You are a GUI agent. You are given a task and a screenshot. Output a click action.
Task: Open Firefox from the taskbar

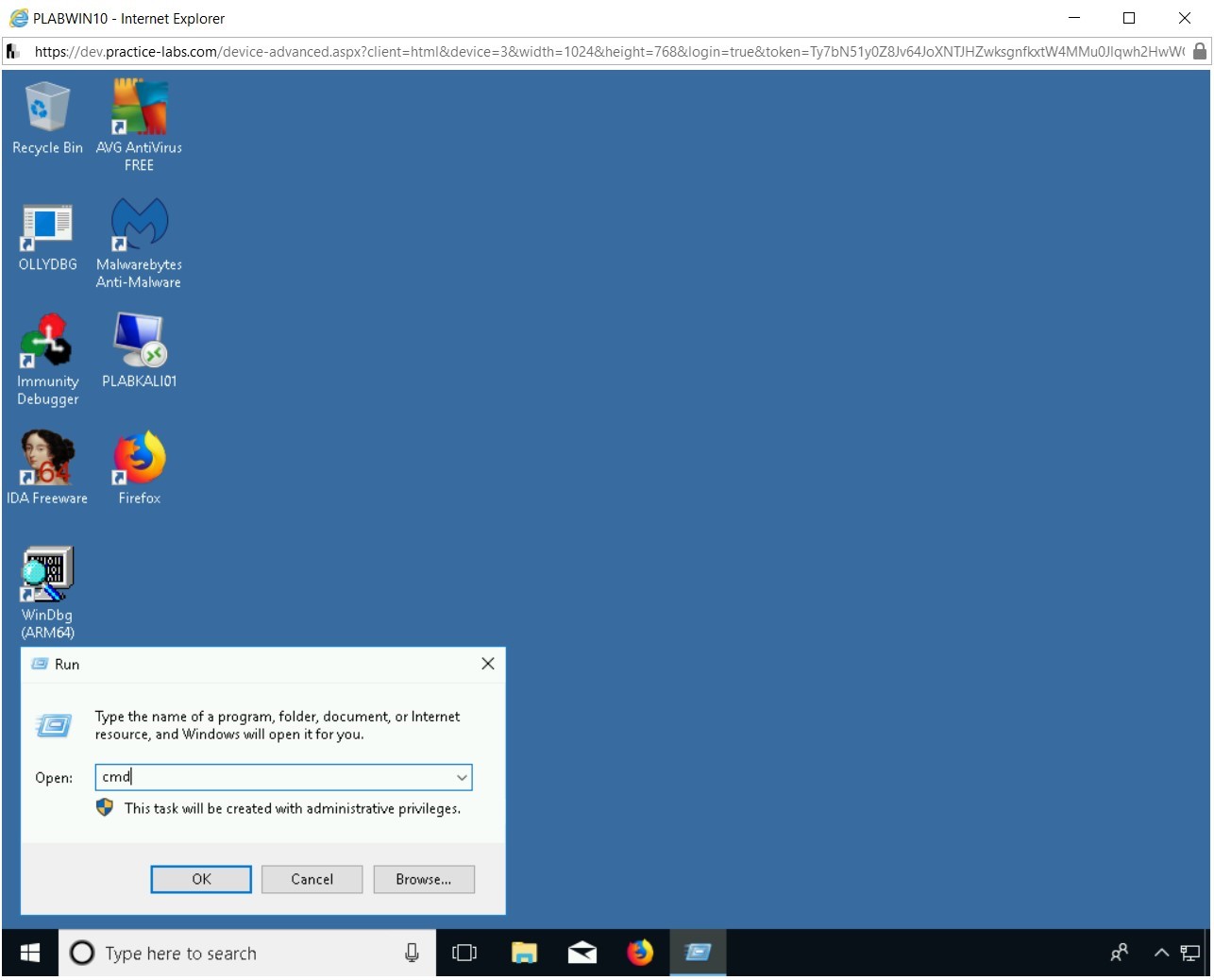click(x=640, y=953)
